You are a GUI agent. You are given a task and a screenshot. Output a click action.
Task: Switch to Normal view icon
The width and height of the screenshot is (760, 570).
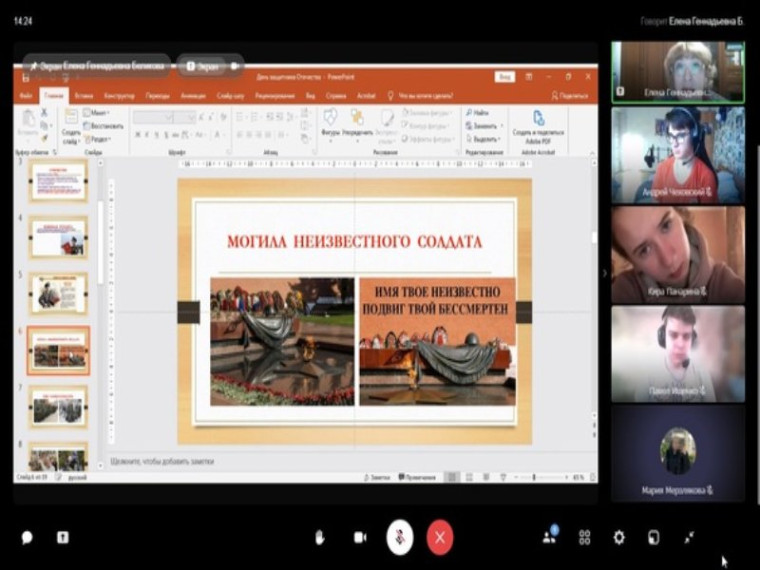pos(452,477)
